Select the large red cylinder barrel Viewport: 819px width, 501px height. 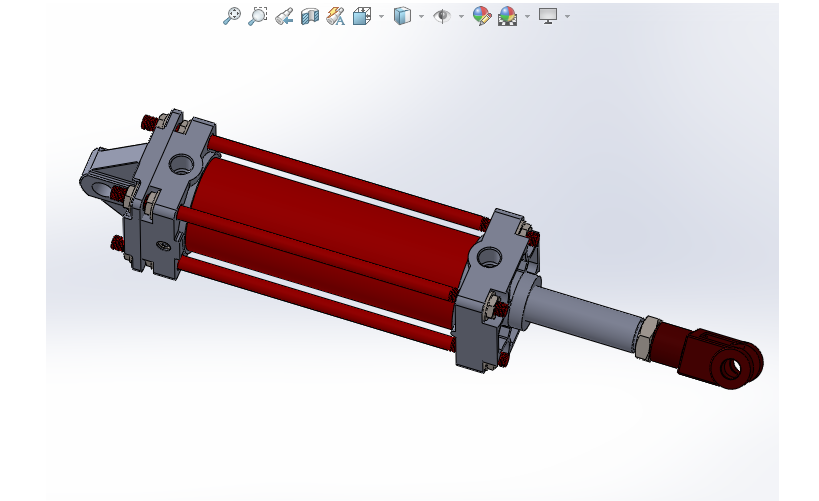point(334,235)
